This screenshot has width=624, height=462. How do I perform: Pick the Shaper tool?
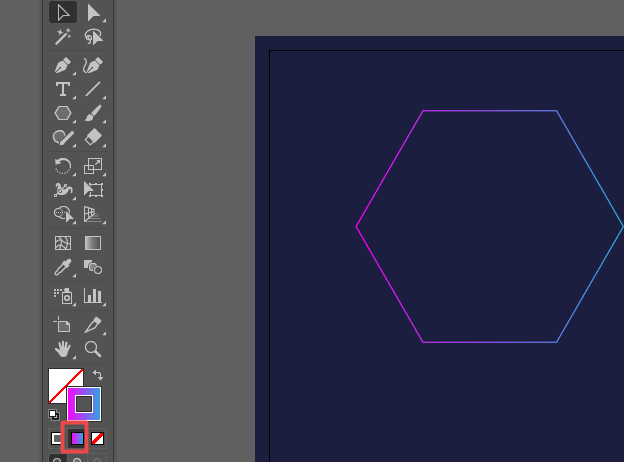(x=63, y=138)
